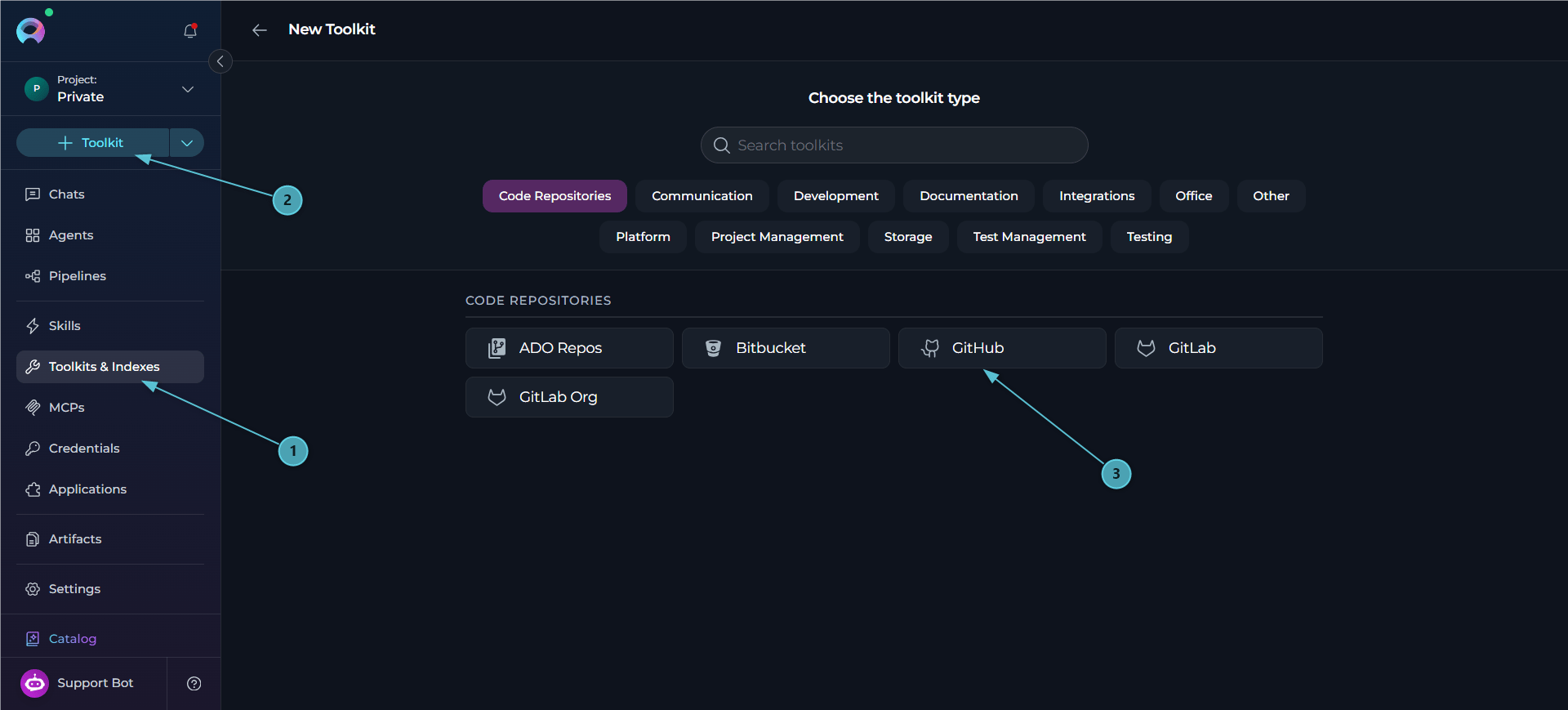Open Artifacts from the sidebar
Image resolution: width=1568 pixels, height=710 pixels.
click(110, 539)
